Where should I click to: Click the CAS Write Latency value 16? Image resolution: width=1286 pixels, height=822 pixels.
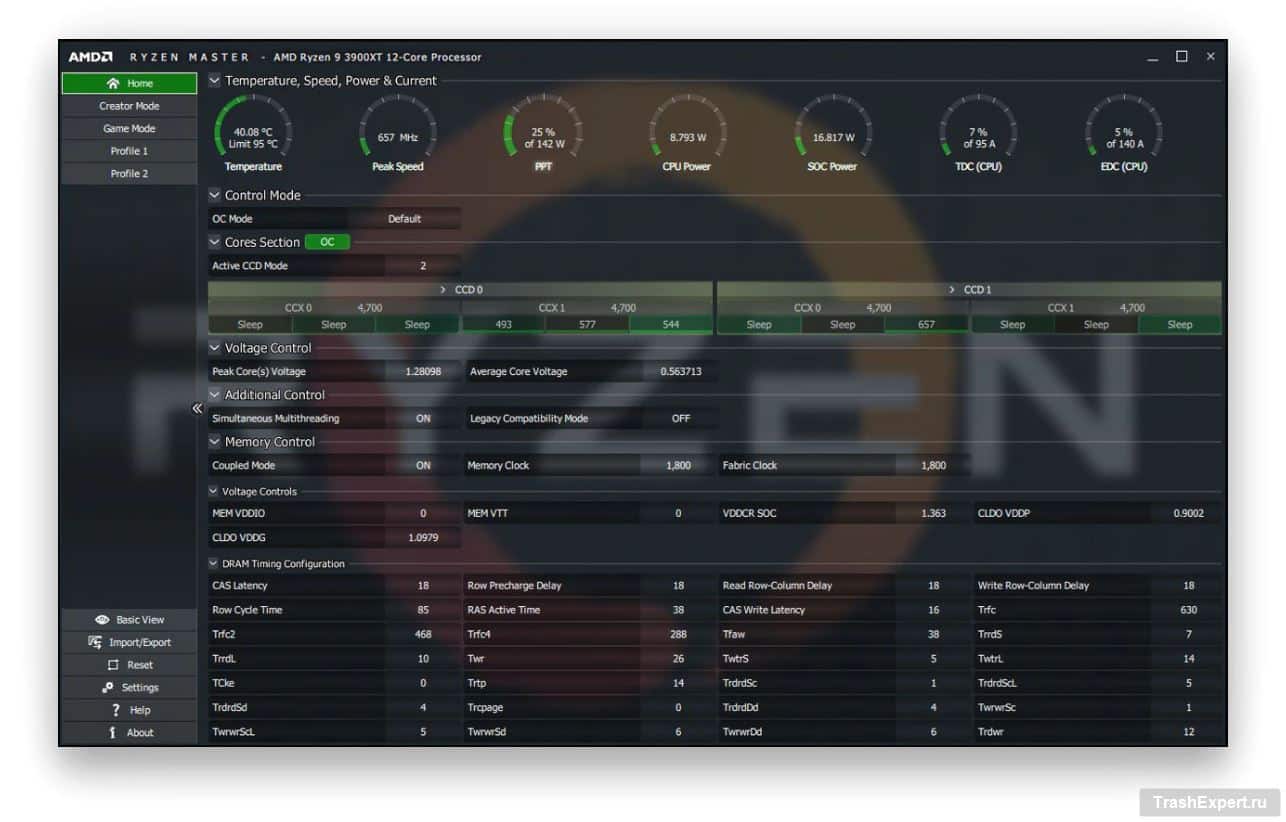(x=934, y=610)
